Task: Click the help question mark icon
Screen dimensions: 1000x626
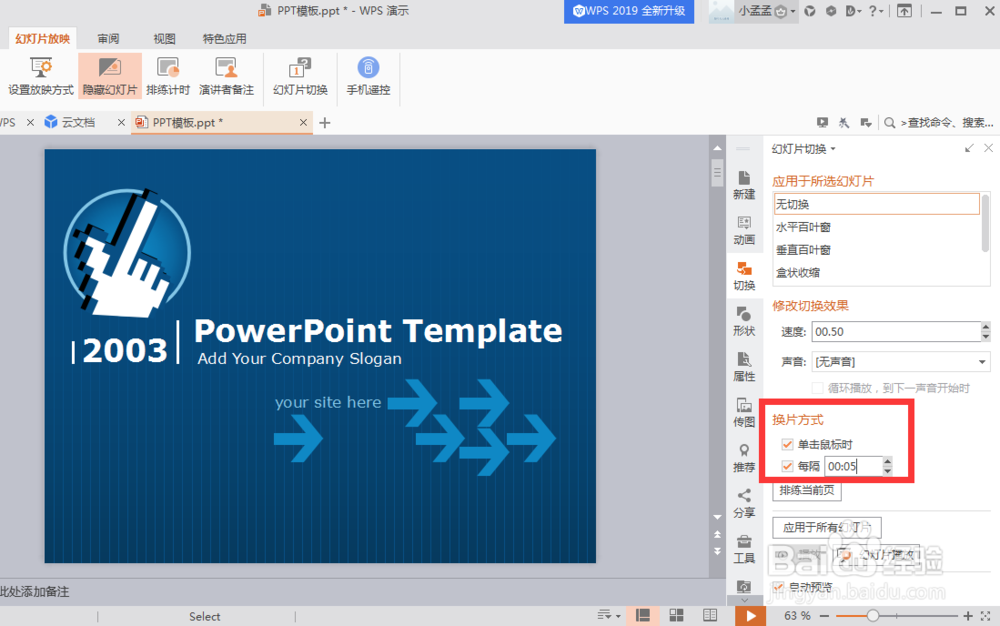Action: (x=872, y=11)
